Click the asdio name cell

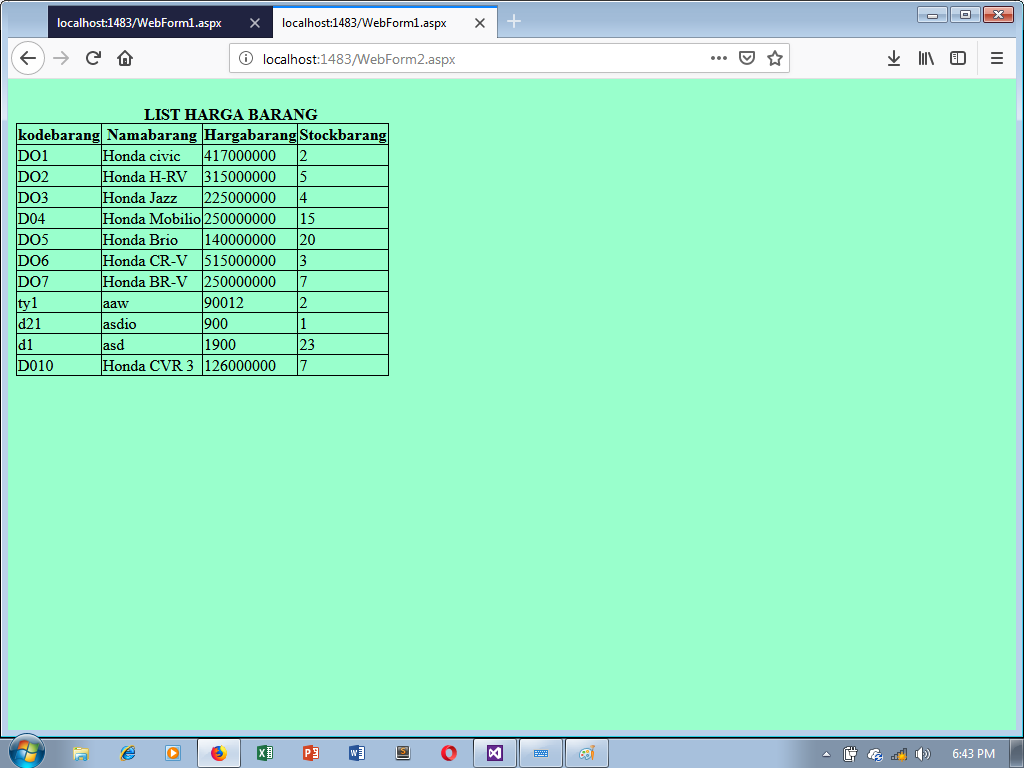click(x=152, y=323)
